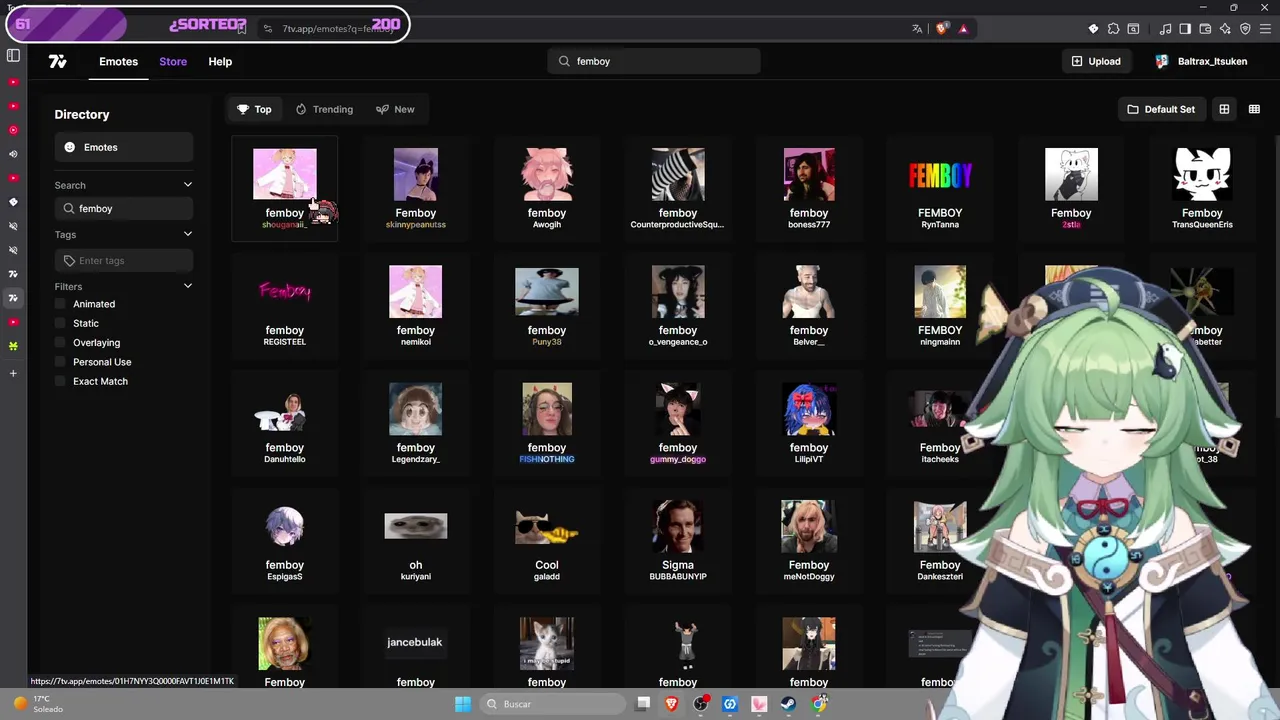Open the oh emote by kuriyani
Image resolution: width=1280 pixels, height=720 pixels.
click(416, 540)
